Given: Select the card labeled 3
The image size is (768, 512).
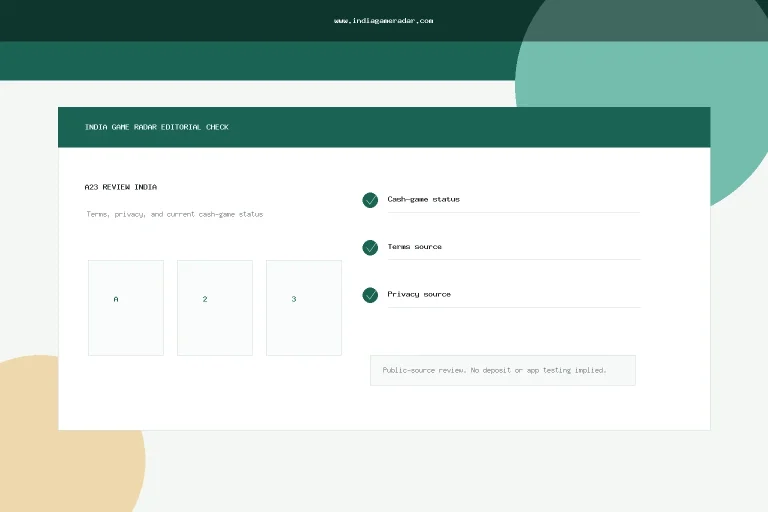Looking at the screenshot, I should click(x=304, y=308).
